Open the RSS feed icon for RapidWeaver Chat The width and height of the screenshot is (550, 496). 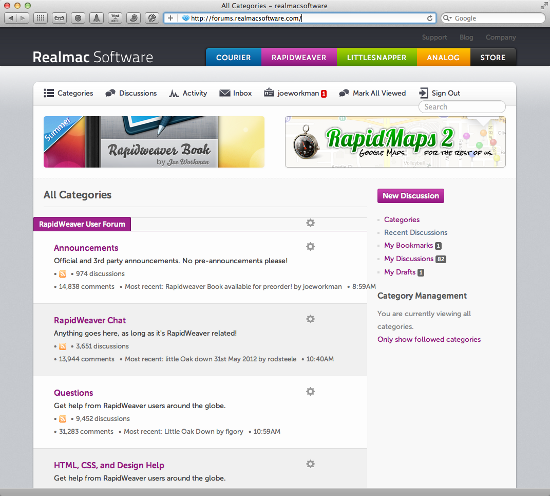[62, 347]
